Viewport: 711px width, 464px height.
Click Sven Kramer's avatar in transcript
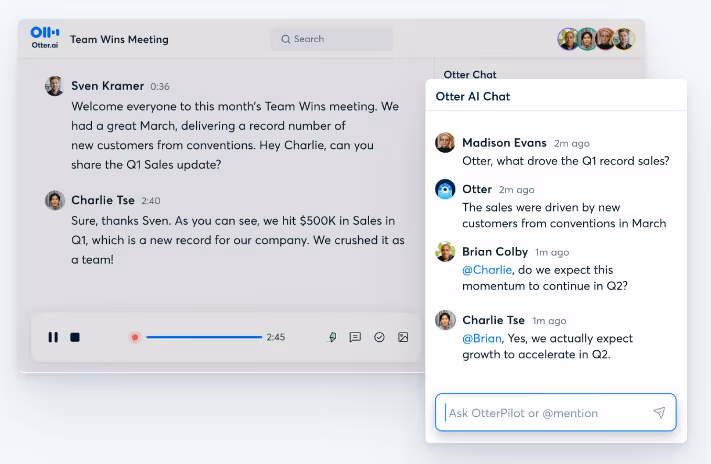tap(54, 86)
